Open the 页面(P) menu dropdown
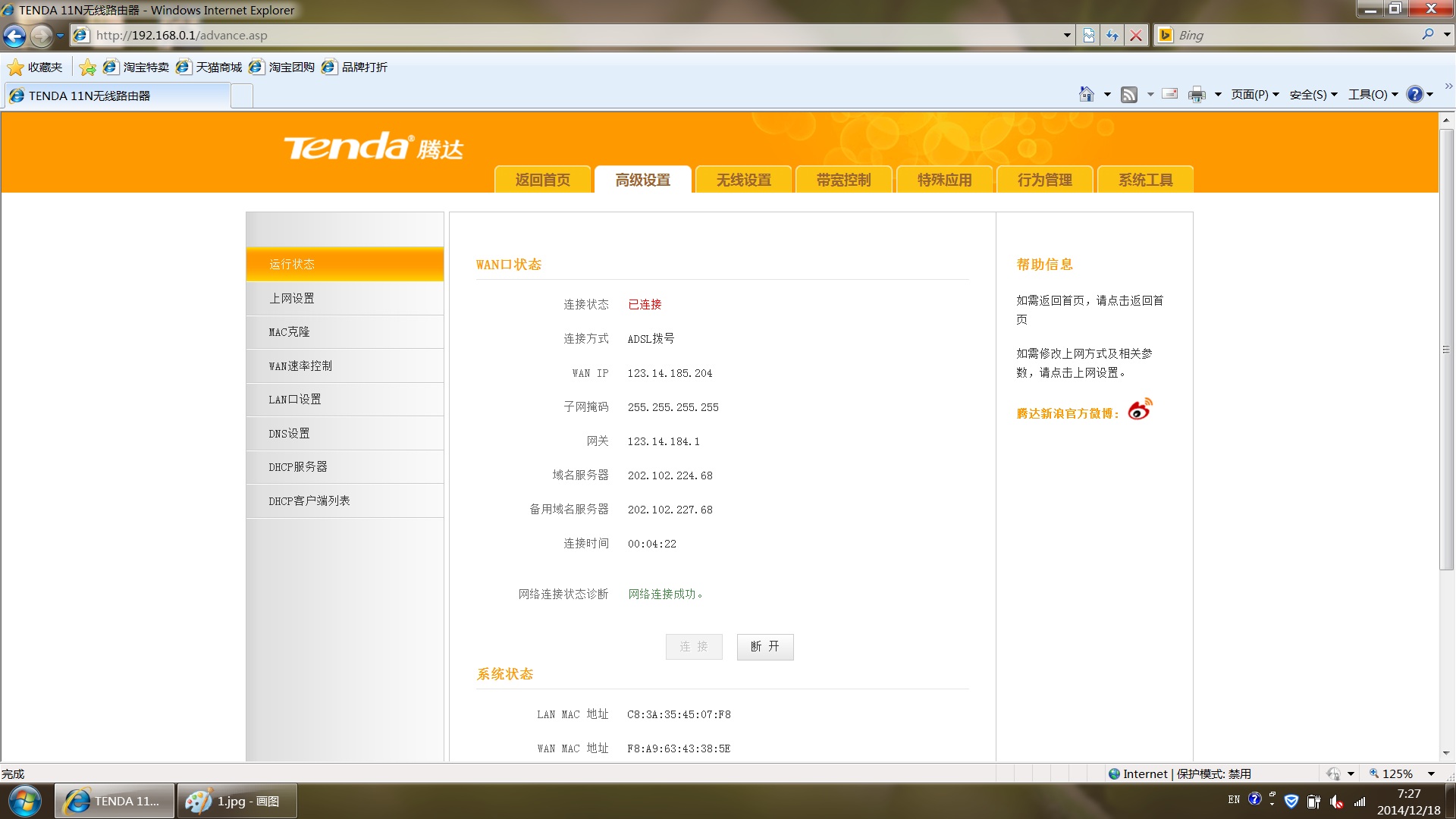Screen dimensions: 1456x819 [x=1255, y=94]
